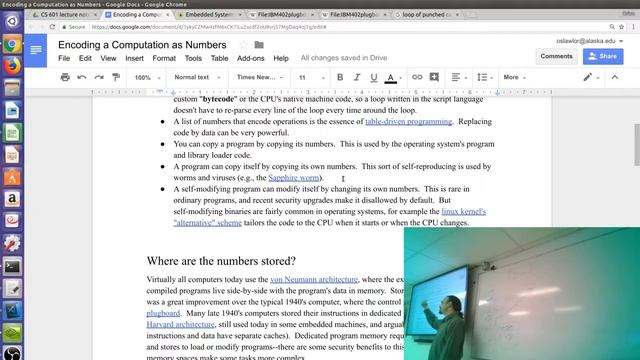Viewport: 640px width, 360px height.
Task: Open the editing mode pencil dropdown
Action: click(591, 77)
